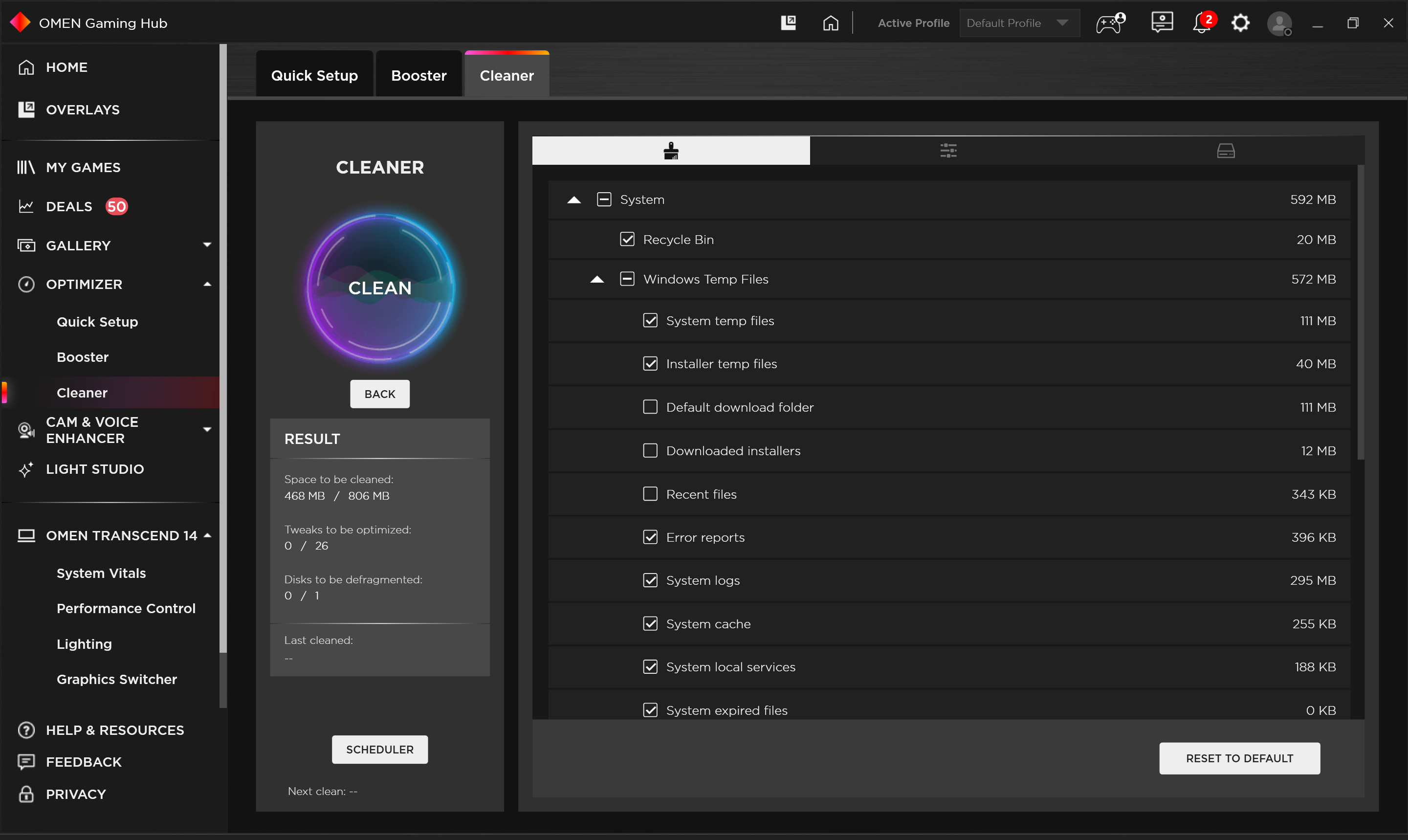Uncheck System expired files
Viewport: 1408px width, 840px height.
[x=650, y=710]
